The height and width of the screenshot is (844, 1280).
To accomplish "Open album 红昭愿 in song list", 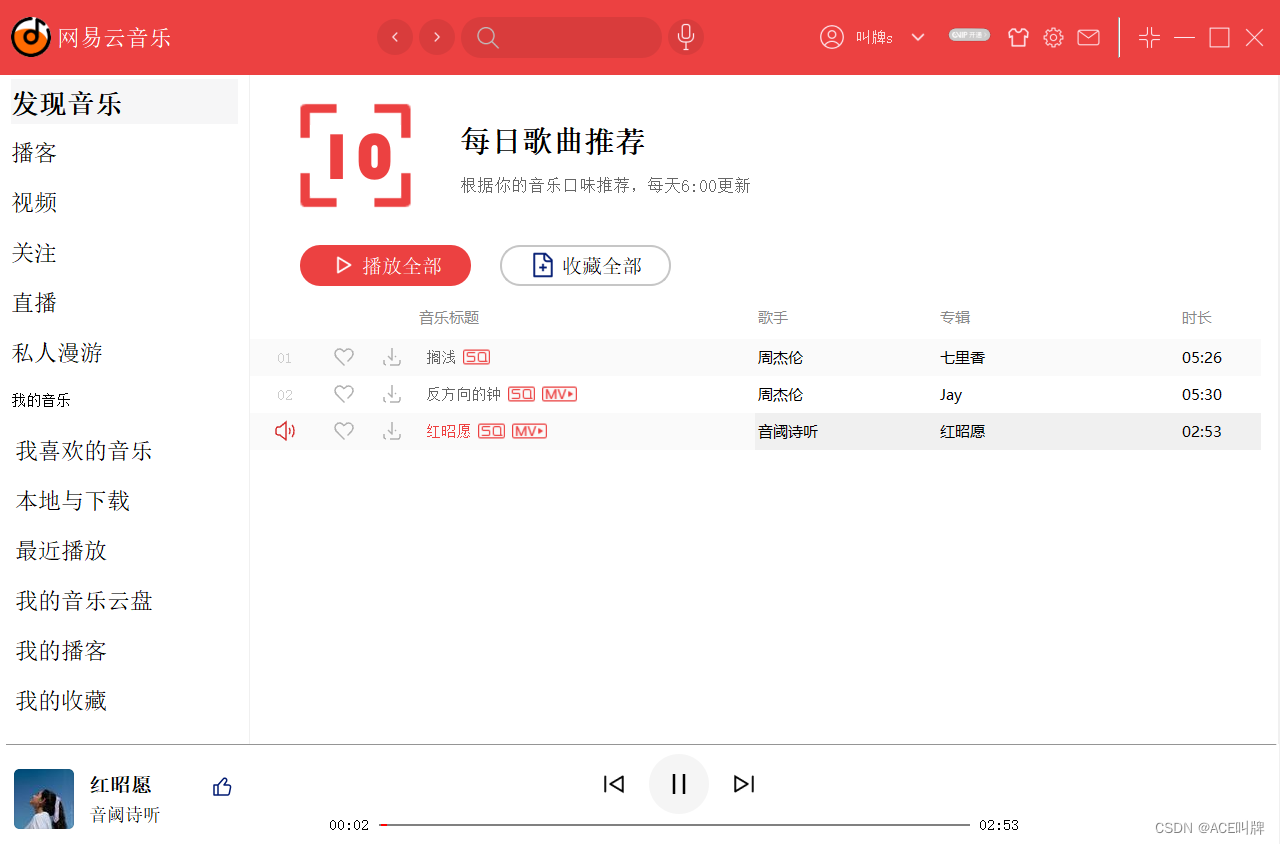I will 962,432.
